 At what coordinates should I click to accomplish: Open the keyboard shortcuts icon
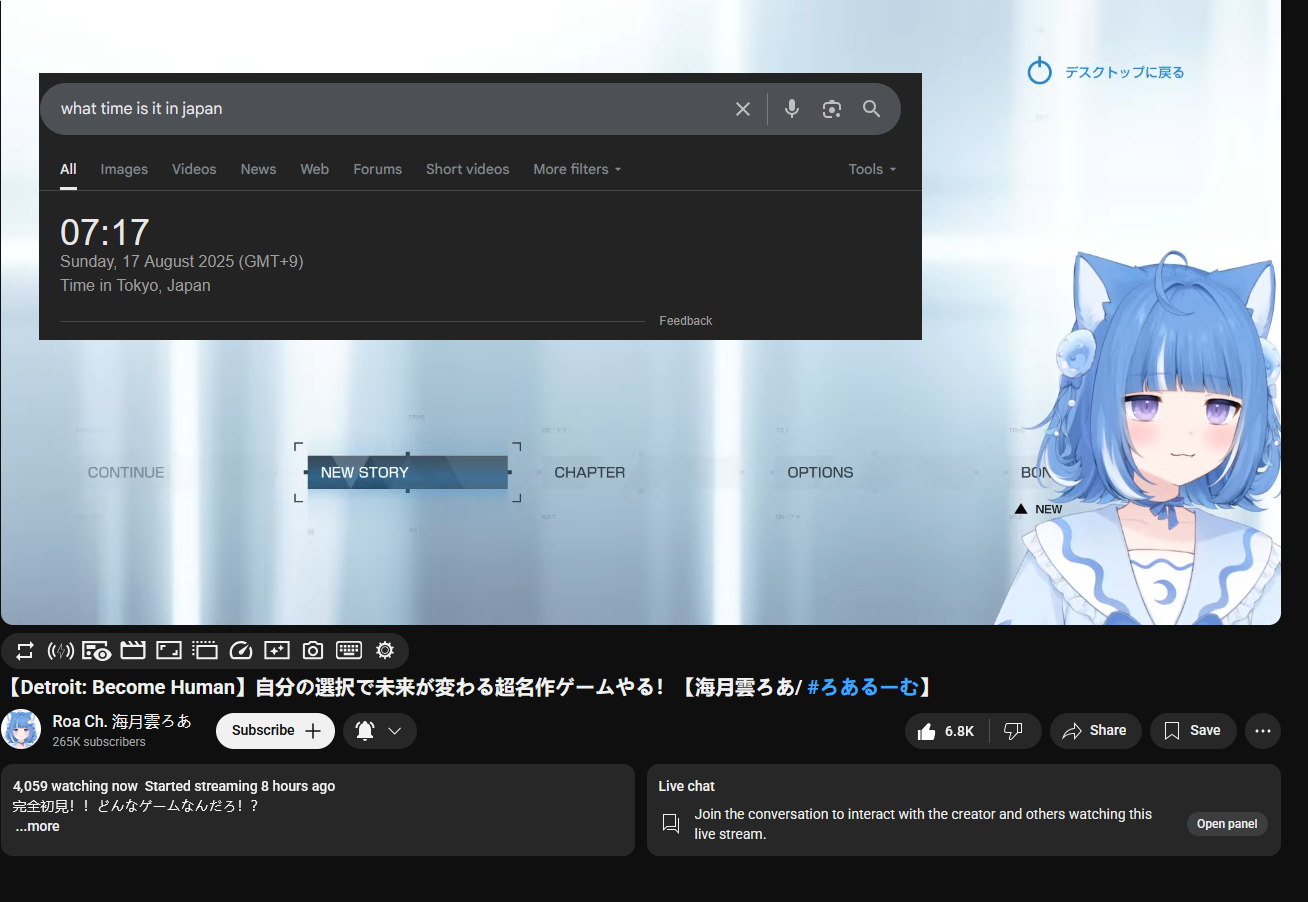pyautogui.click(x=349, y=651)
